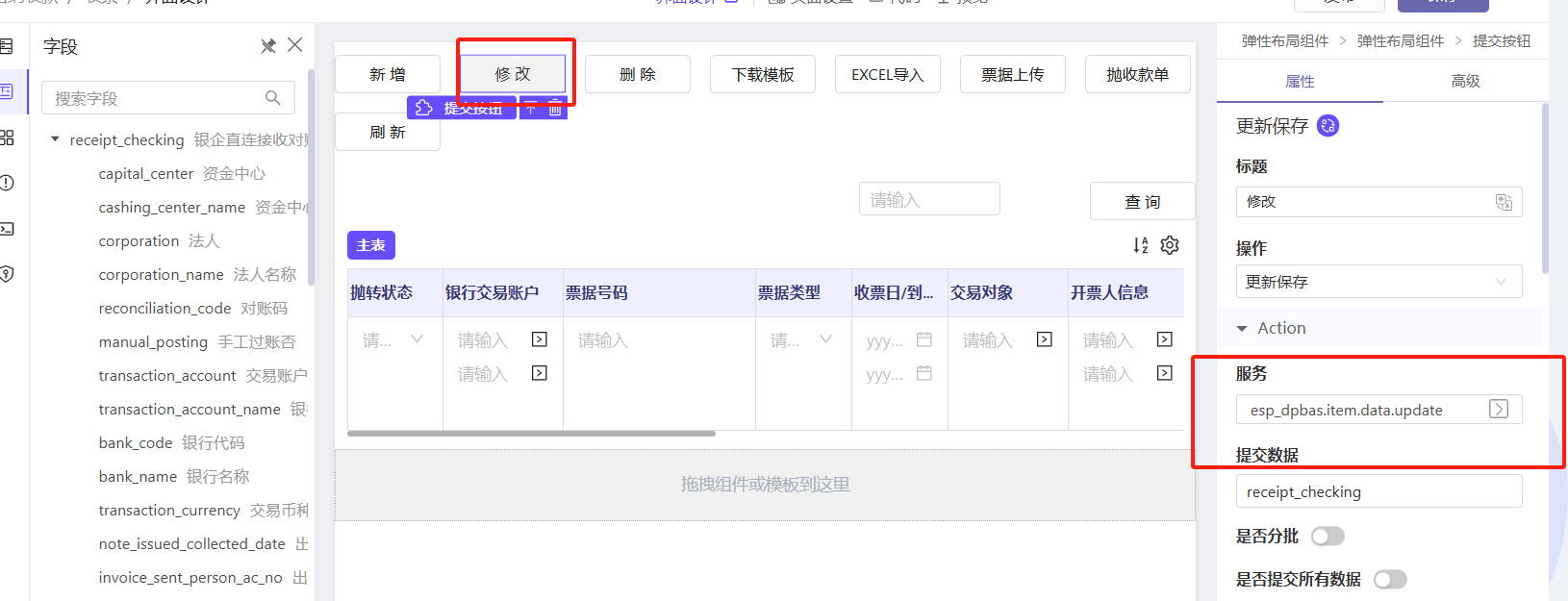Image resolution: width=1568 pixels, height=601 pixels.
Task: Open the 抛转状态 column dropdown
Action: (417, 339)
